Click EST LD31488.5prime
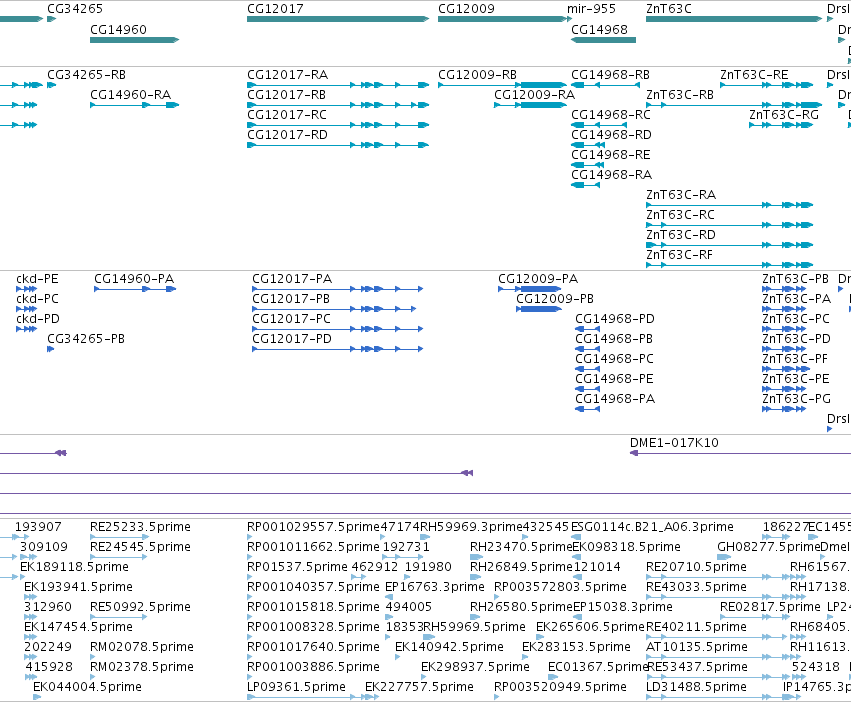Image resolution: width=851 pixels, height=702 pixels. click(696, 687)
